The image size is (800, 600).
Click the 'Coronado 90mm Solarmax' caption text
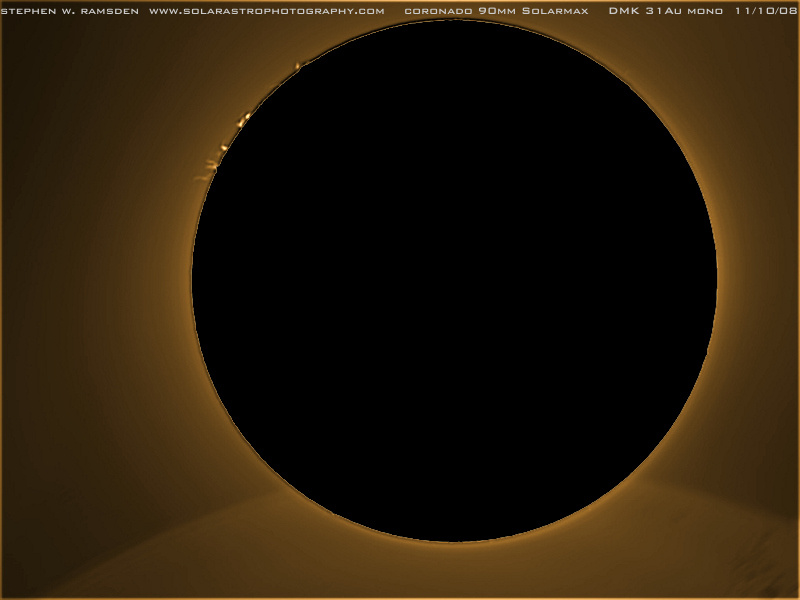pyautogui.click(x=496, y=11)
